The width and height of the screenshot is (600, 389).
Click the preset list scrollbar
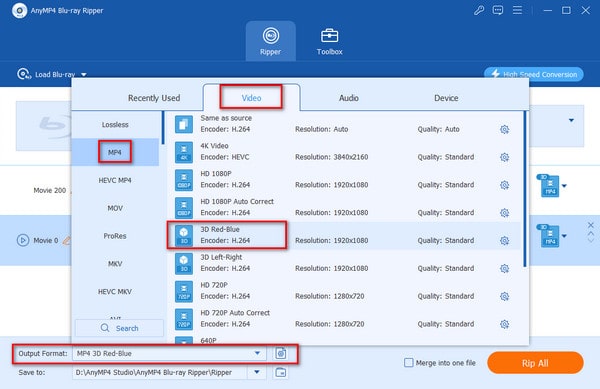click(525, 189)
